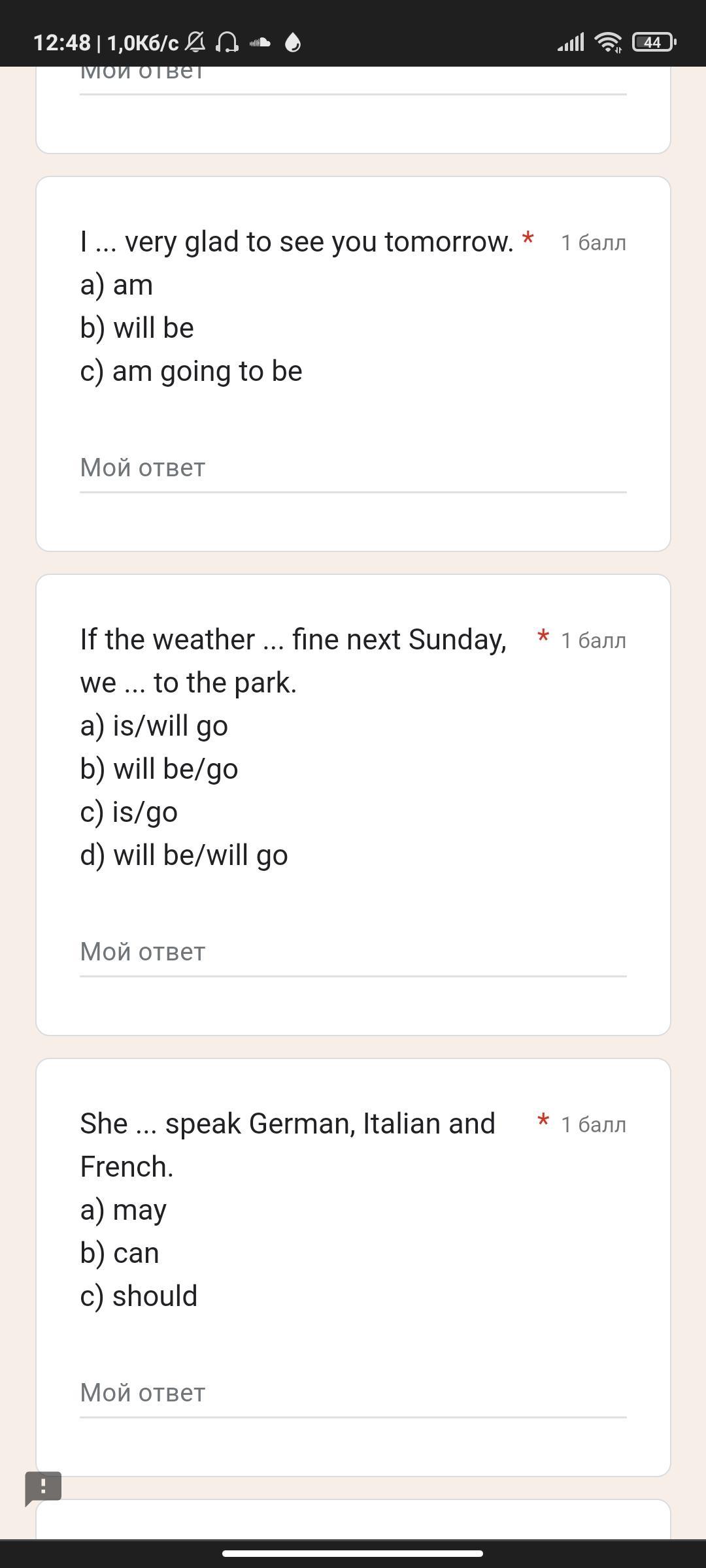Screen dimensions: 706x1568
Task: Tap the report problem feedback icon
Action: coord(43,1488)
